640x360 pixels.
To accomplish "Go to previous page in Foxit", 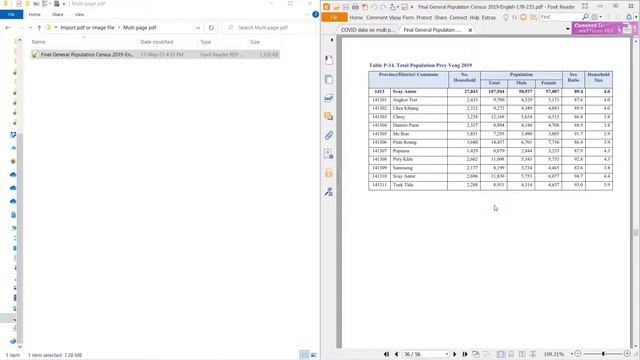I will [396, 354].
